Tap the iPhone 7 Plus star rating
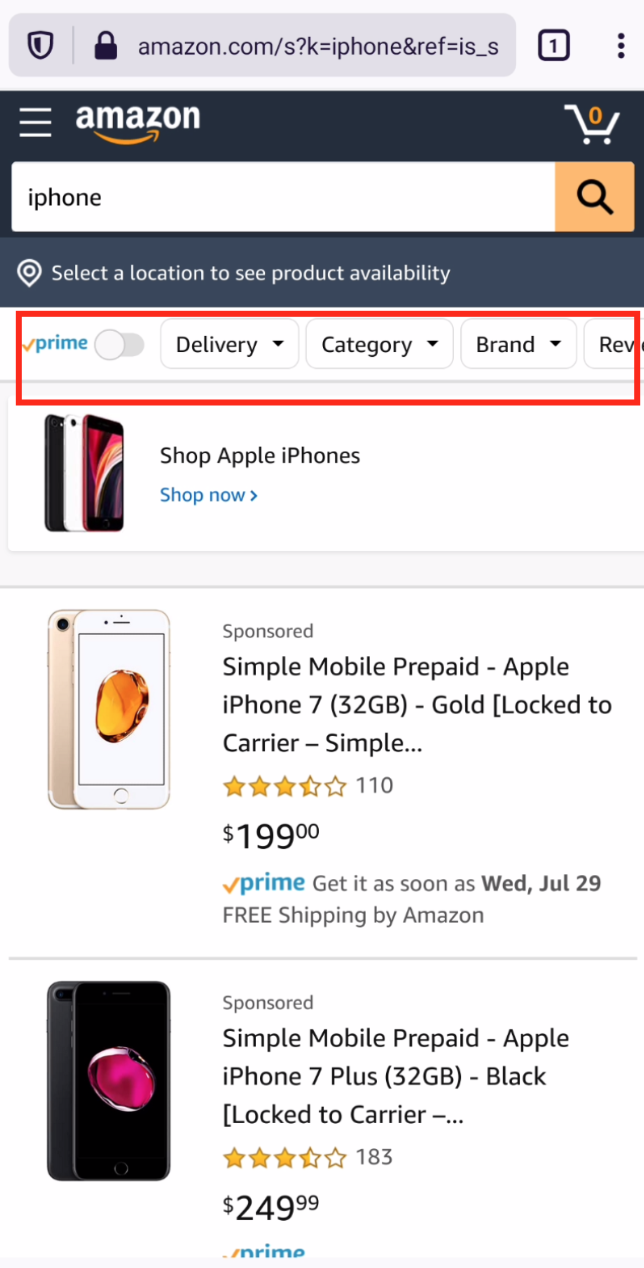 click(x=286, y=1157)
